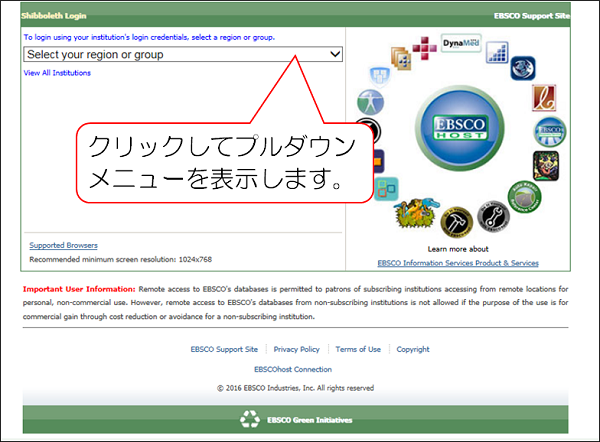Follow EBSCO Information Services Product & Services link

pos(457,263)
